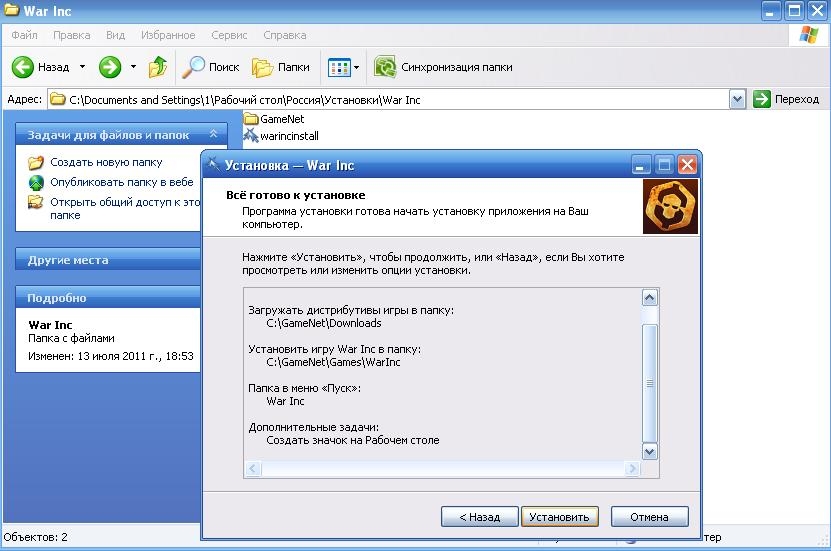Click the Views grid icon
Viewport: 831px width, 551px height.
tap(339, 67)
